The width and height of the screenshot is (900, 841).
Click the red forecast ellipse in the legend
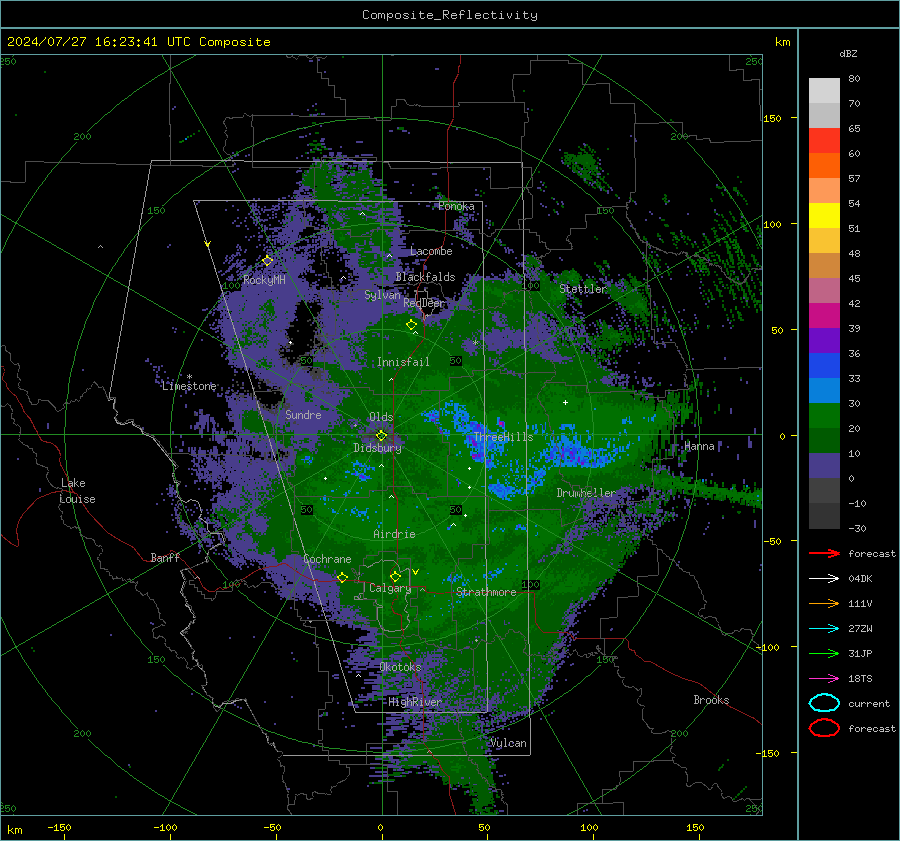click(824, 728)
